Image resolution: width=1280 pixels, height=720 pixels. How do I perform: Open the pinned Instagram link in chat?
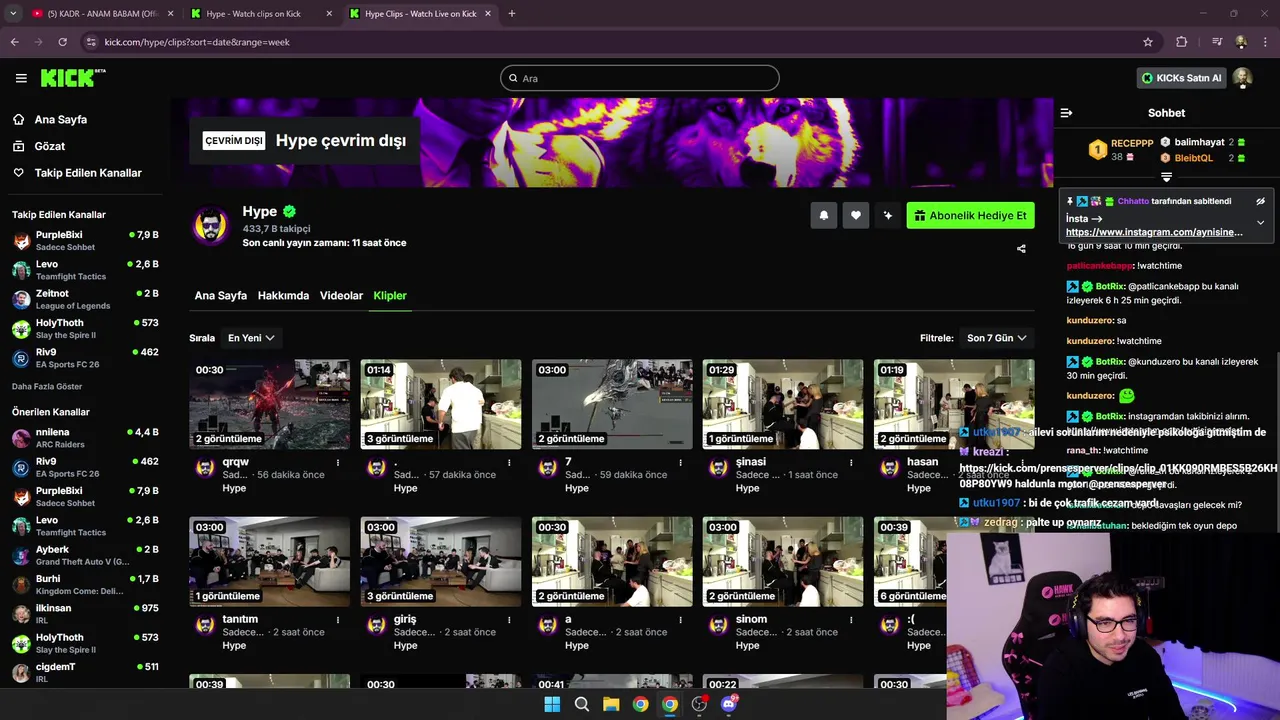(x=1154, y=232)
